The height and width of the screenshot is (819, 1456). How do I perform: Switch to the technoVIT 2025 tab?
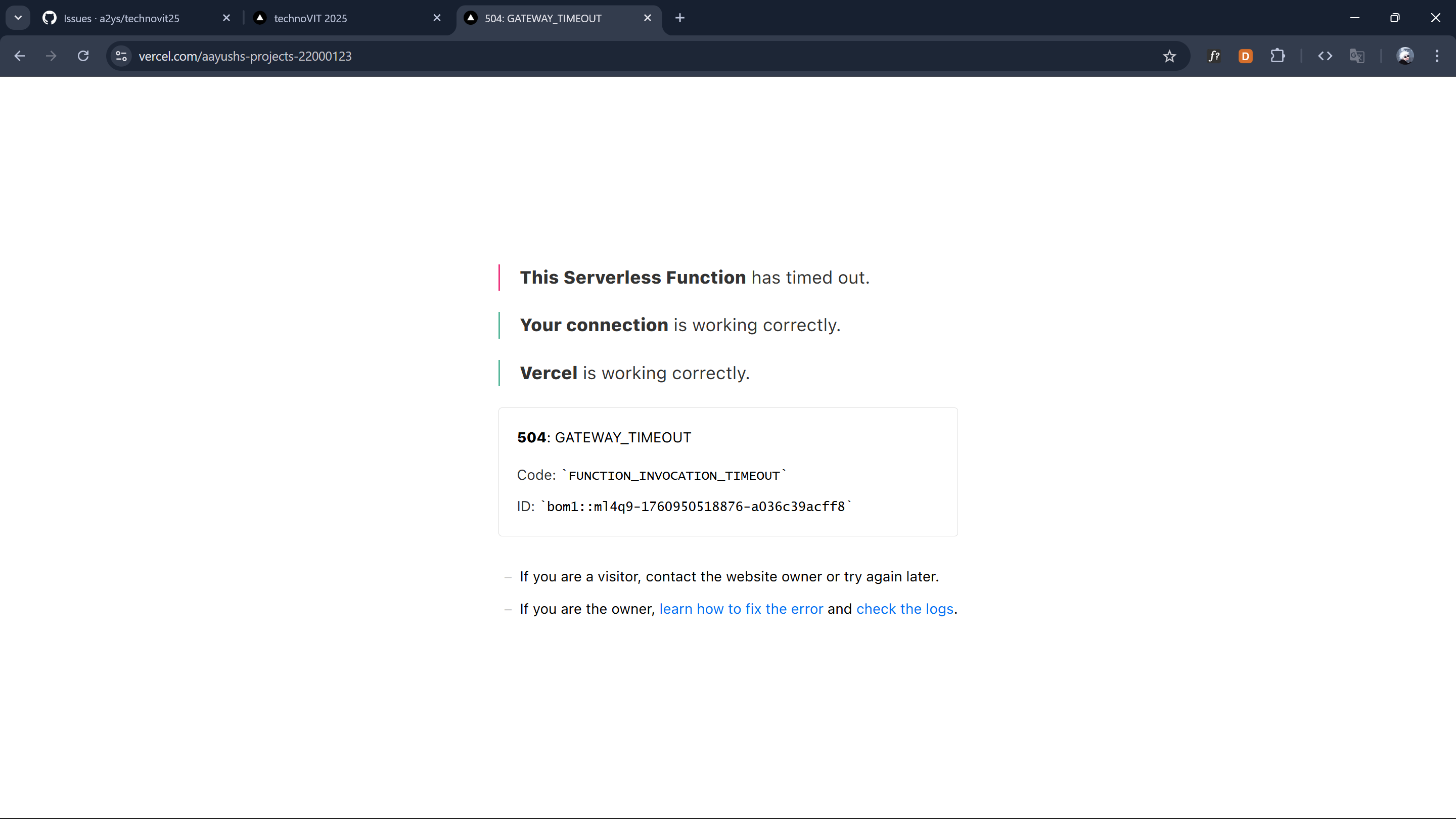pos(310,18)
